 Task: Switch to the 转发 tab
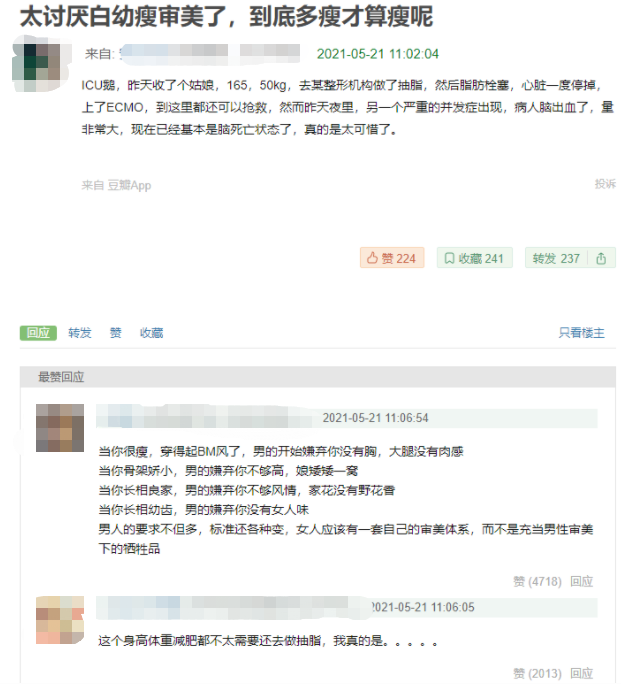click(x=80, y=333)
